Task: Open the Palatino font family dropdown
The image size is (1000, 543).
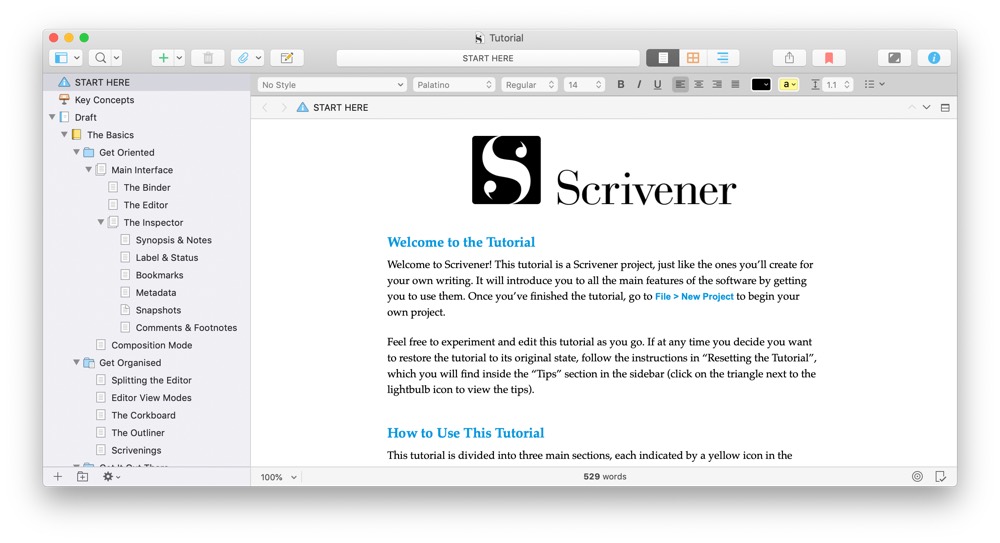Action: tap(454, 85)
